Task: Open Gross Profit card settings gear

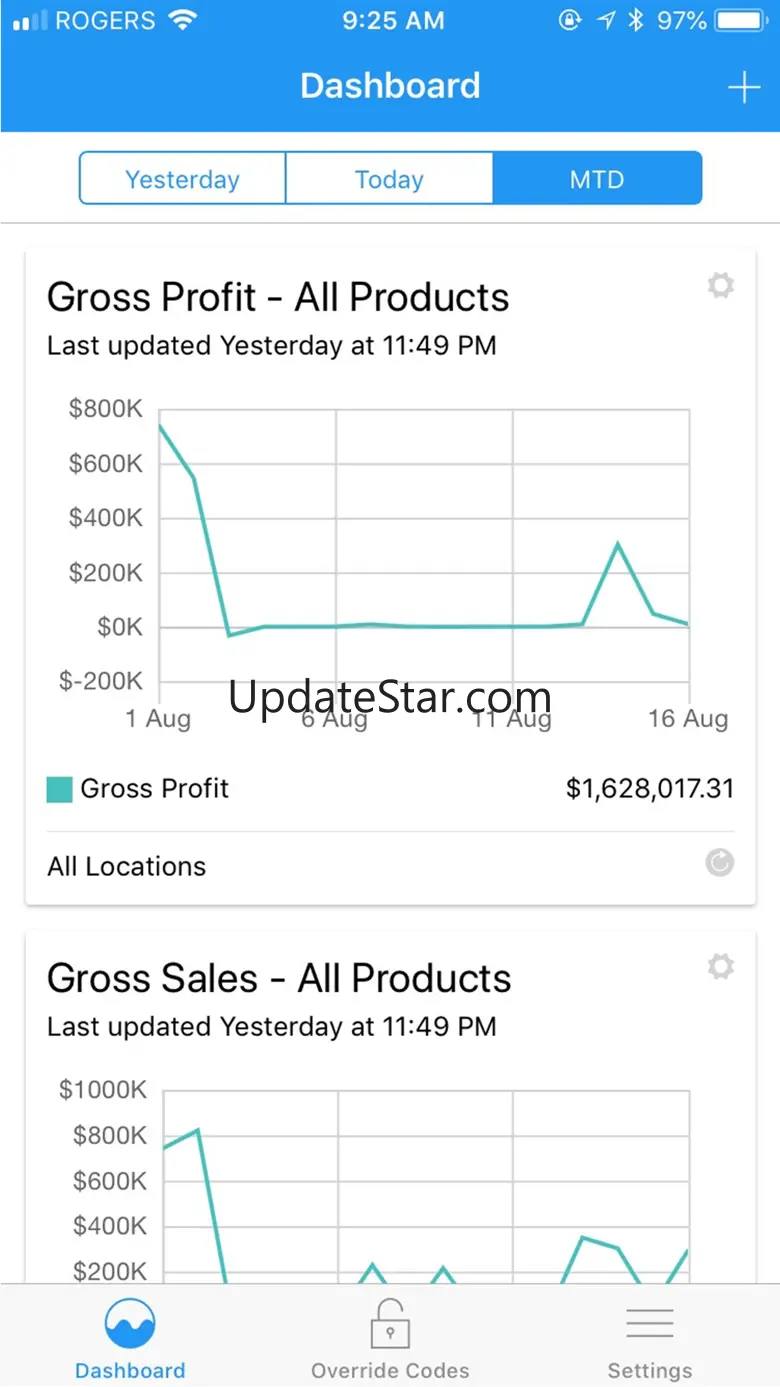Action: [720, 286]
